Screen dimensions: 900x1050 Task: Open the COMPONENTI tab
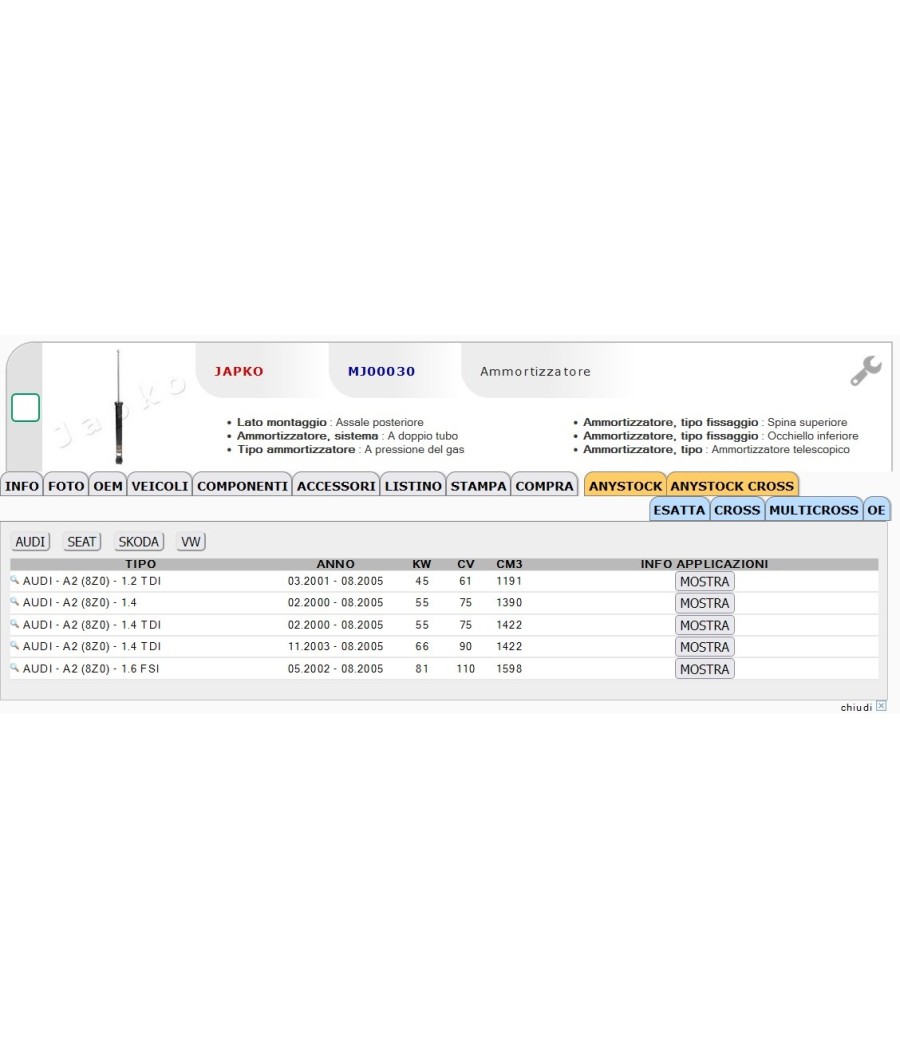point(242,486)
